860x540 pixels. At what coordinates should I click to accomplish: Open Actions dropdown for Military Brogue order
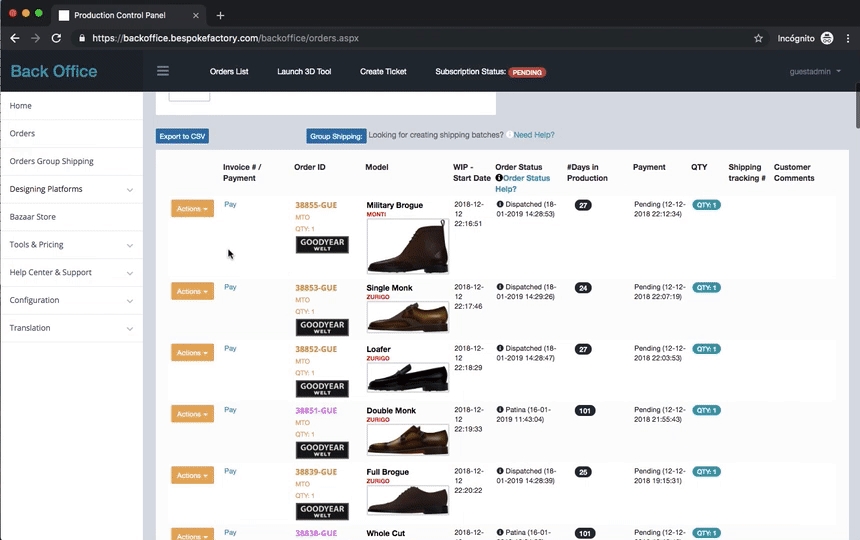(x=192, y=209)
